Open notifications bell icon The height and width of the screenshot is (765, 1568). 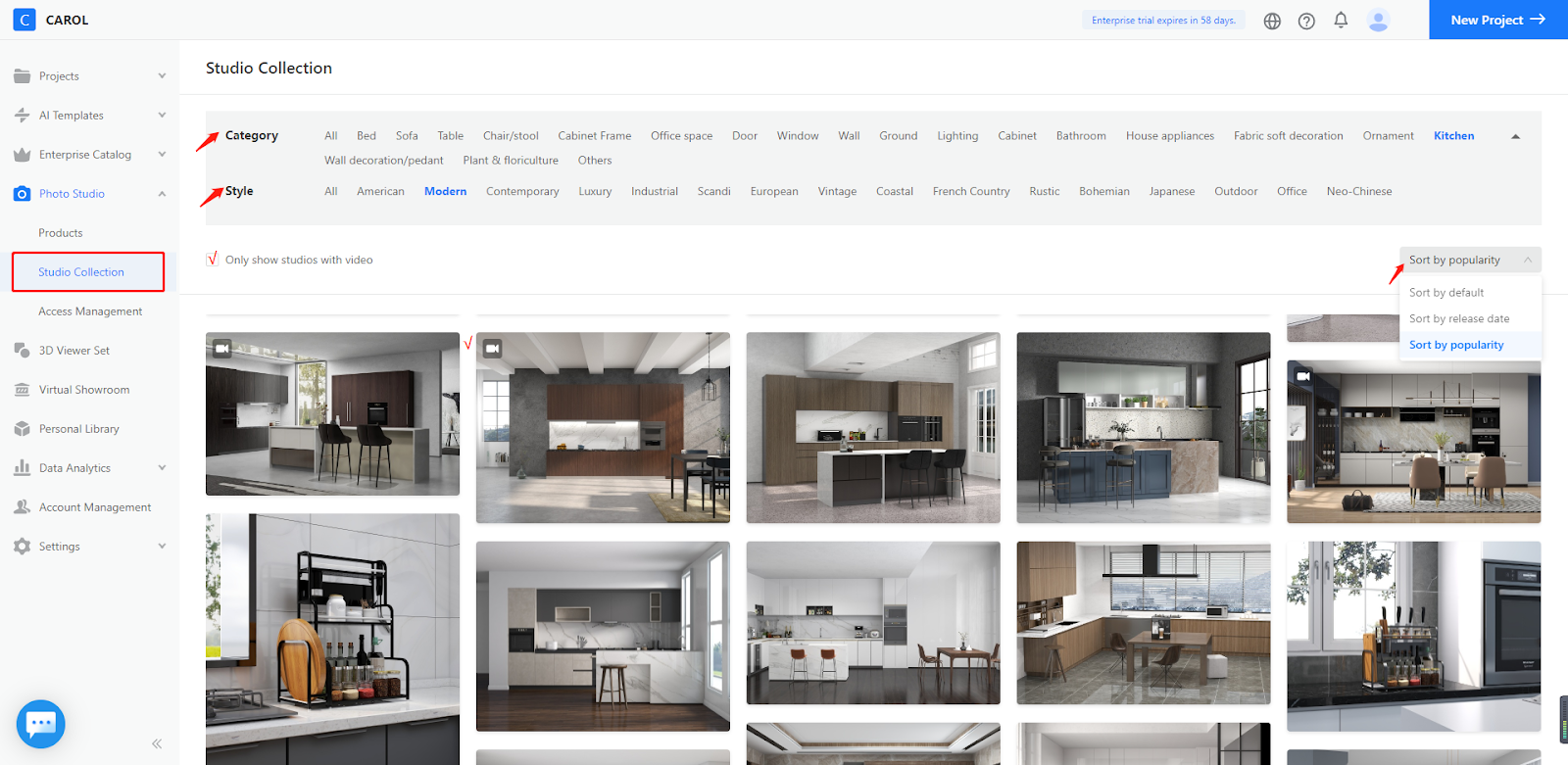coord(1341,21)
